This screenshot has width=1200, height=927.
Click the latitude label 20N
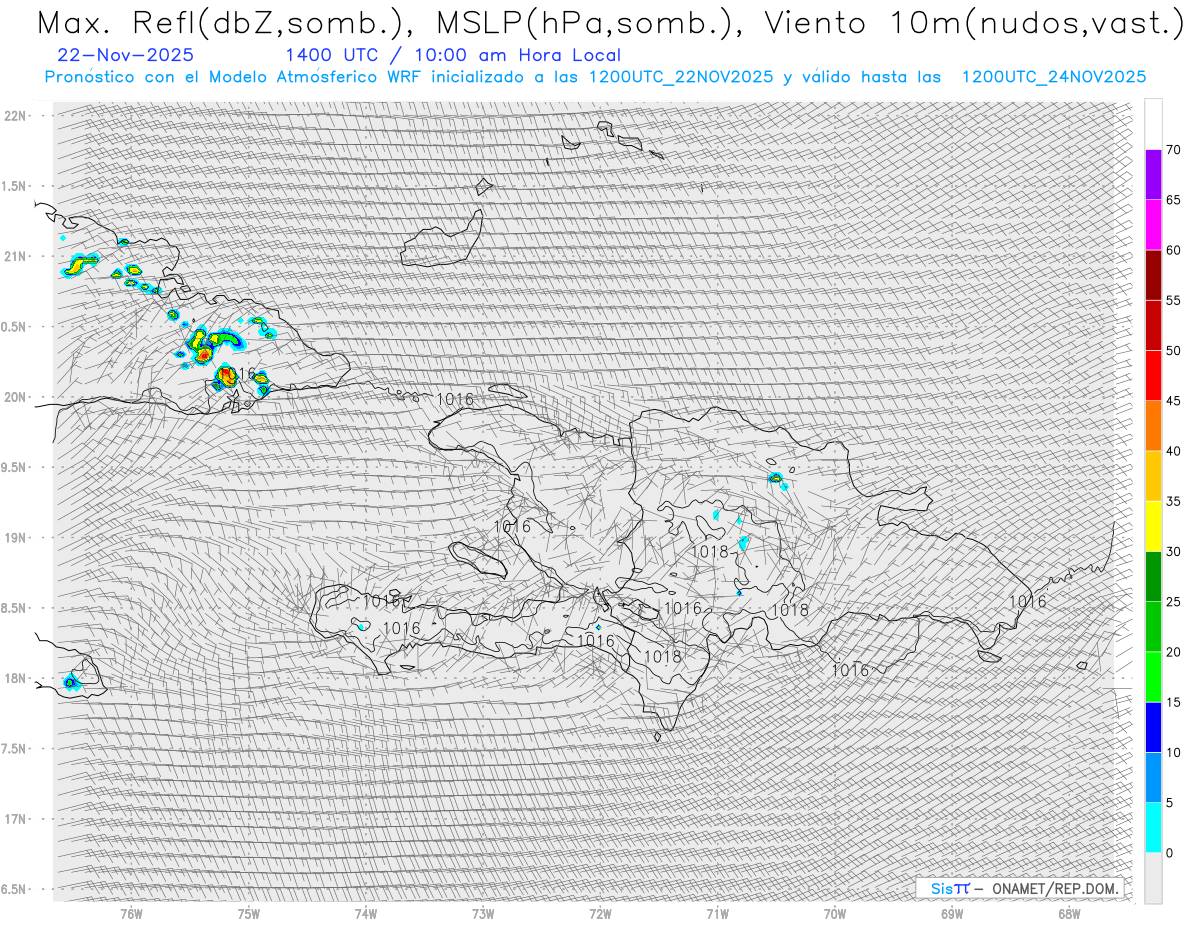[15, 397]
